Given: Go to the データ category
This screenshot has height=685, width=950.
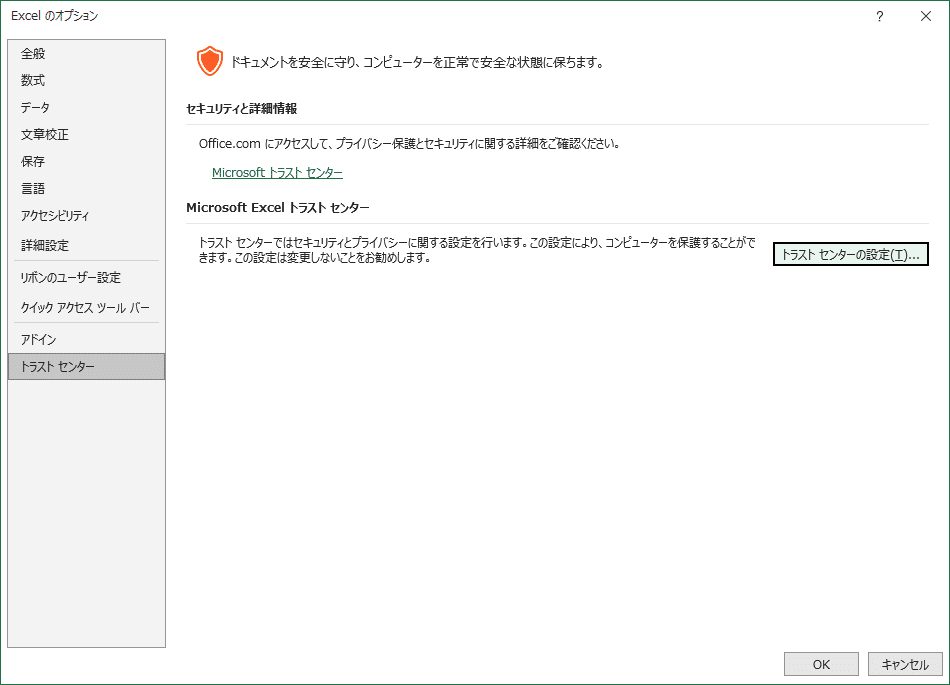Looking at the screenshot, I should pos(86,107).
